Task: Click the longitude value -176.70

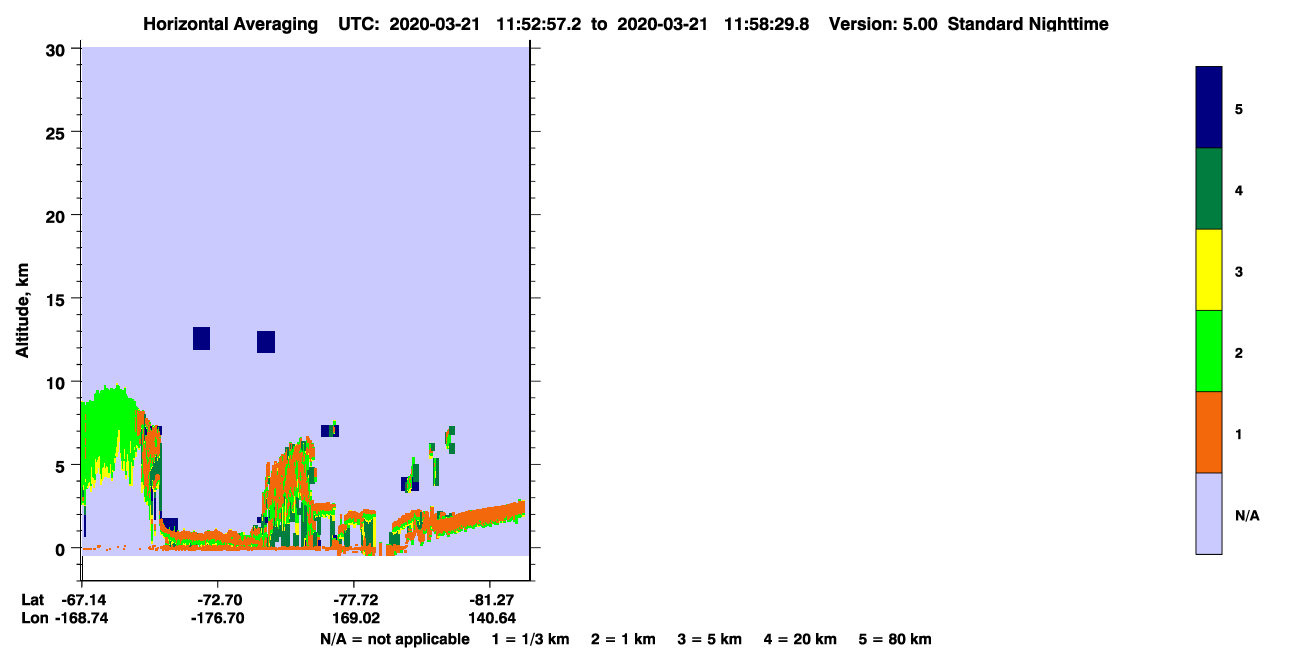Action: [217, 618]
